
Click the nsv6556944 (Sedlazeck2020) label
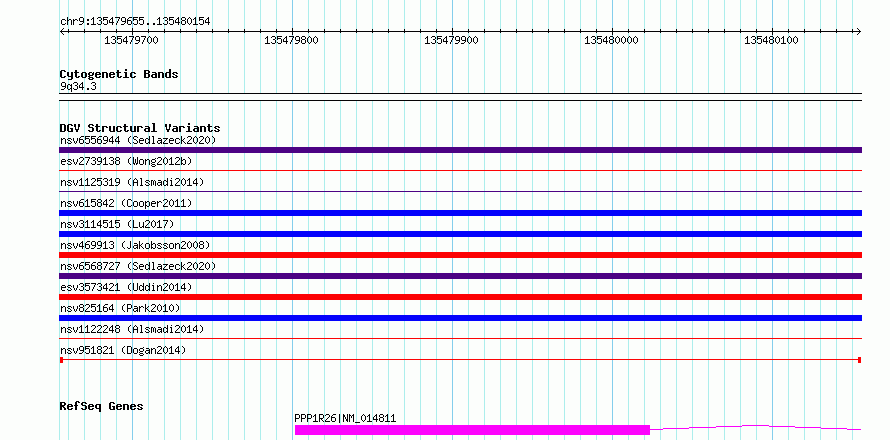coord(138,140)
